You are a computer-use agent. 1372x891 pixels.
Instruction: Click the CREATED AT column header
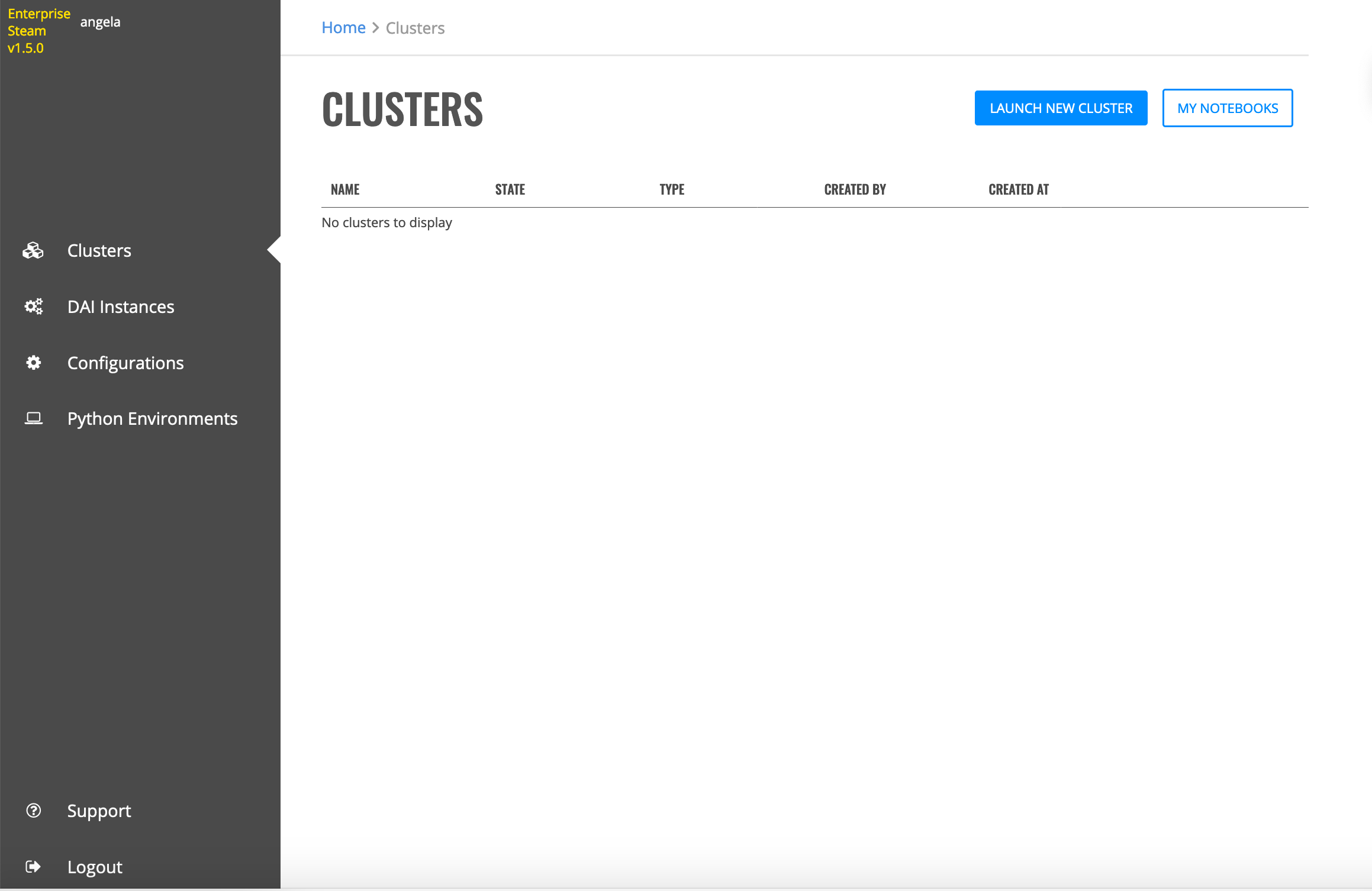click(x=1018, y=189)
